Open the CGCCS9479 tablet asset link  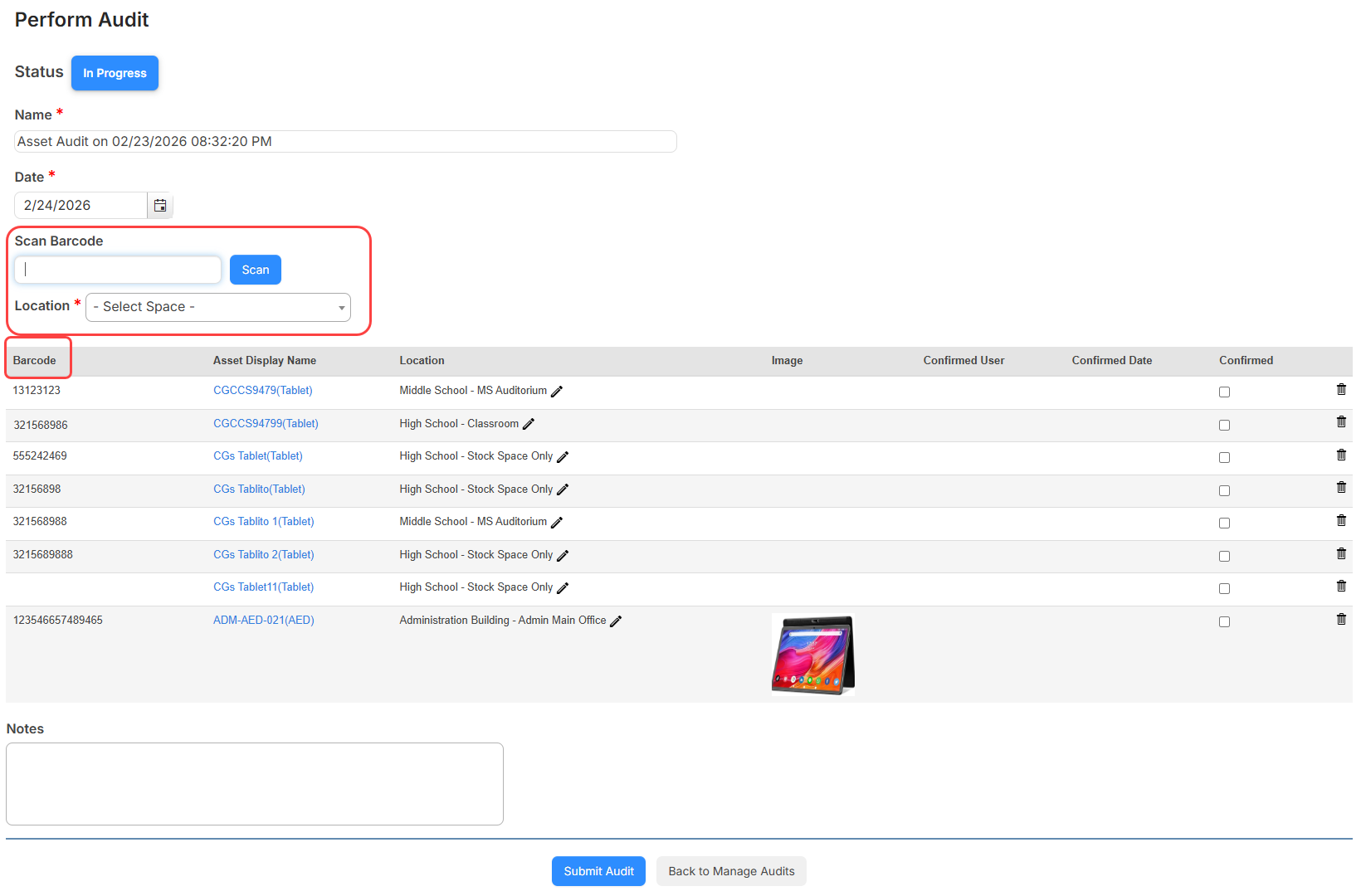click(x=262, y=390)
